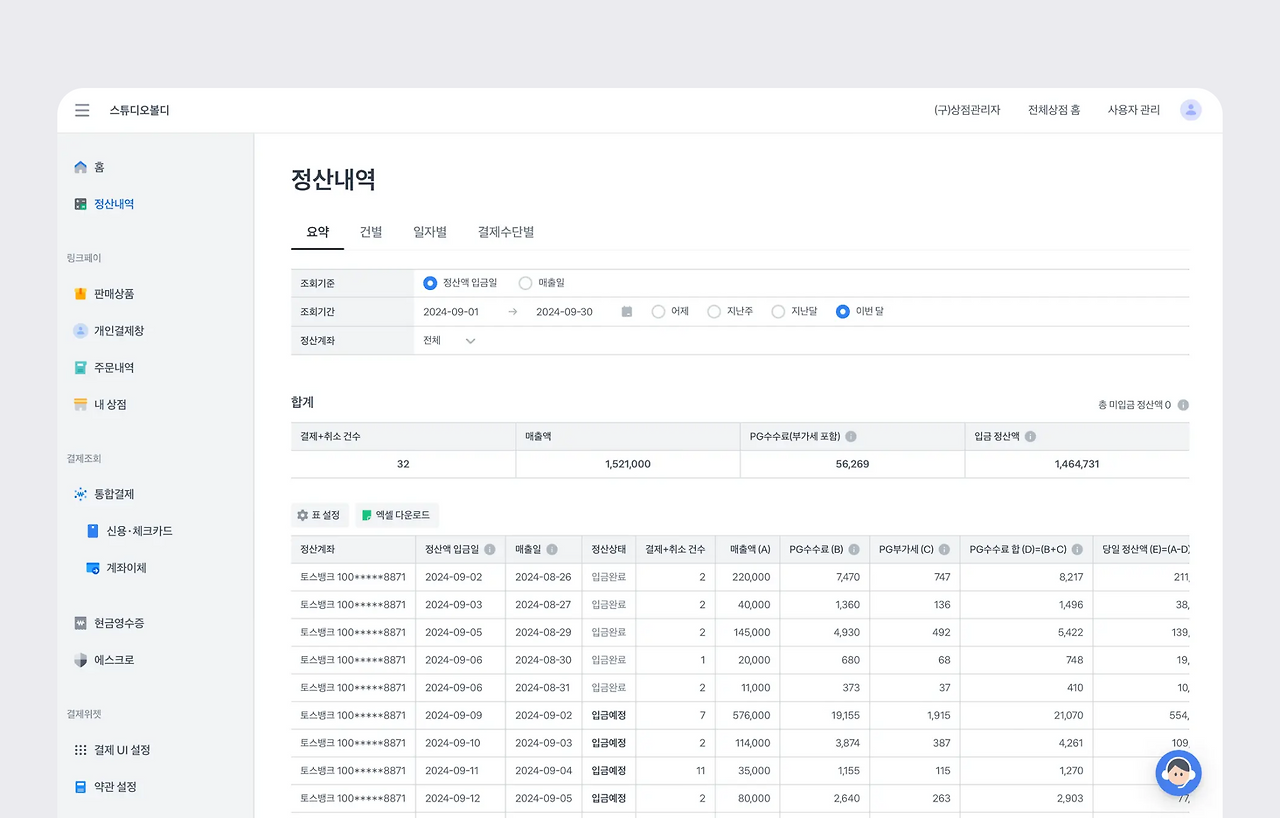Open the (구)상점관리자 link

coord(967,110)
